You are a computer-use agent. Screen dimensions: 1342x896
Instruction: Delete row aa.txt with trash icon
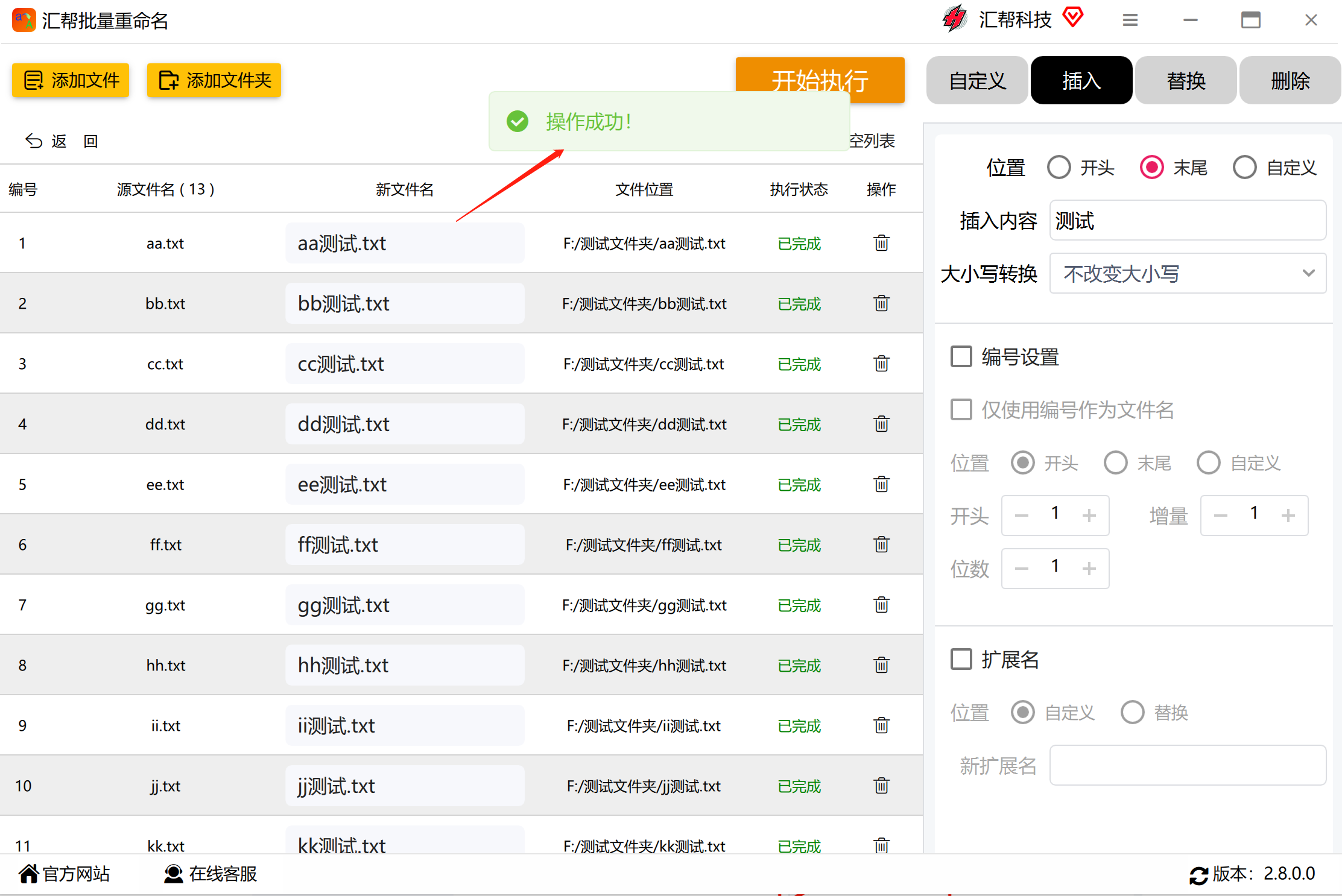coord(881,243)
